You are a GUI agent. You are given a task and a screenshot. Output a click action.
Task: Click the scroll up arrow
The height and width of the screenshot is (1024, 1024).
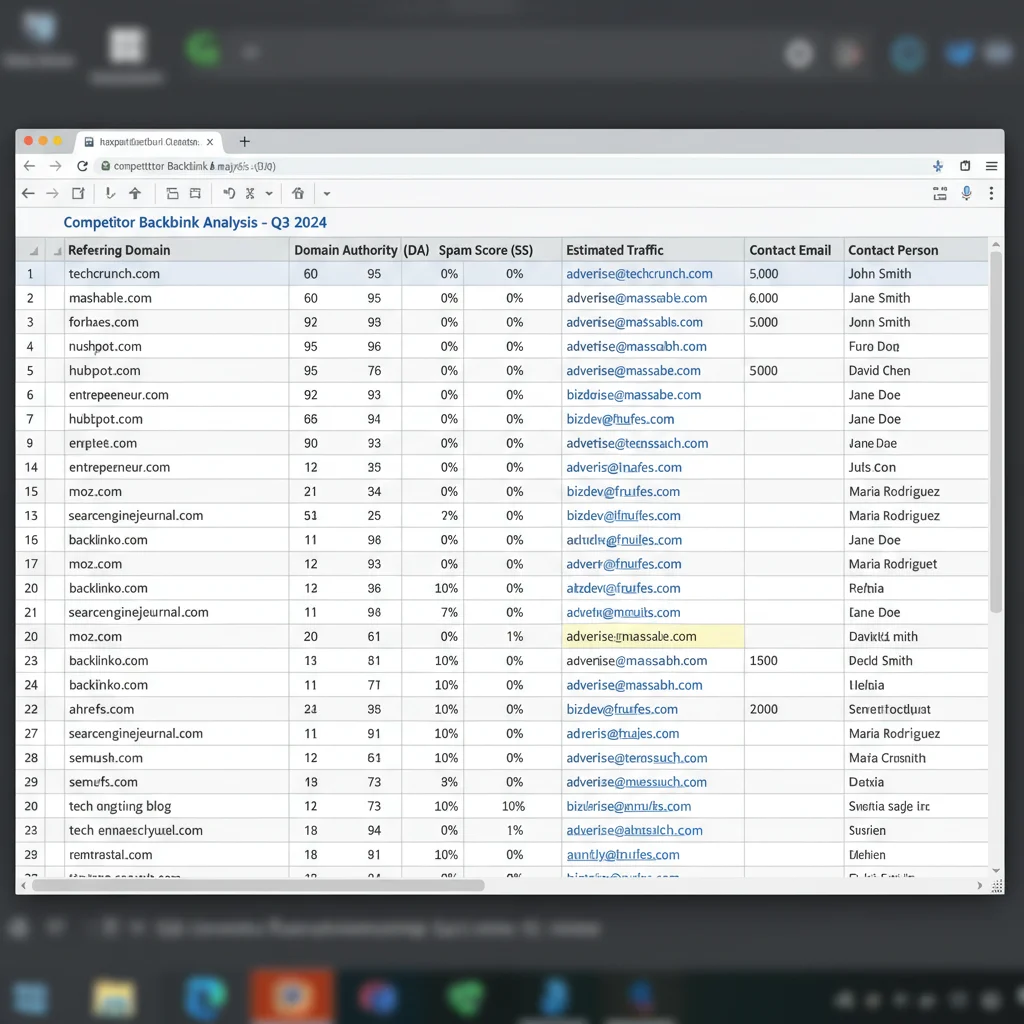[996, 244]
